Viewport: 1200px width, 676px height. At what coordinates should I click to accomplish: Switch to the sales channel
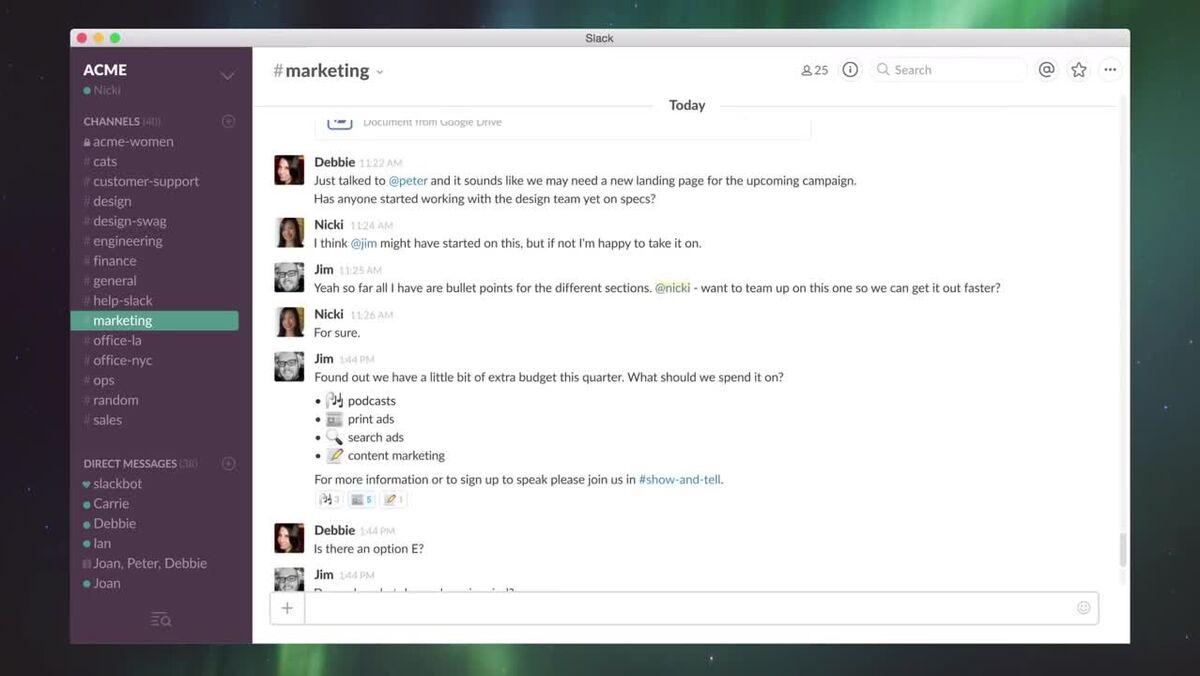(x=107, y=420)
